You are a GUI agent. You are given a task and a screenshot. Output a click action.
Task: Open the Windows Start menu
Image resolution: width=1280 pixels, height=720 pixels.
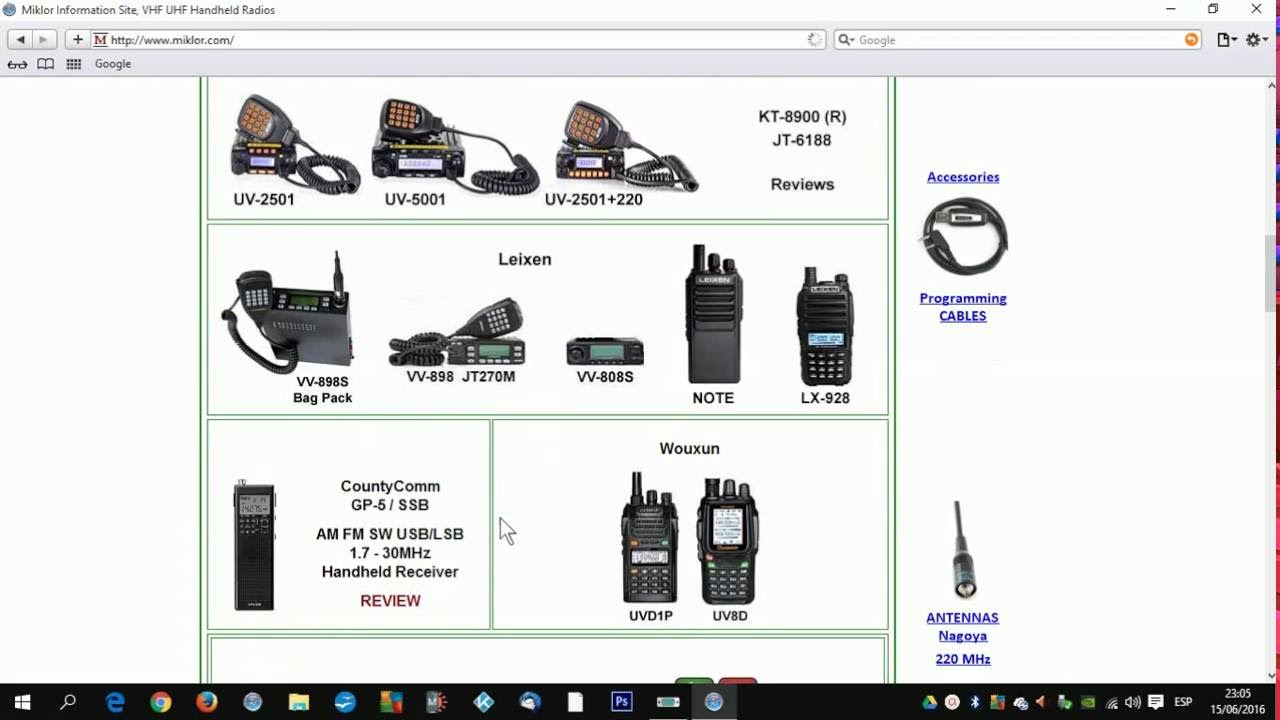pos(22,702)
